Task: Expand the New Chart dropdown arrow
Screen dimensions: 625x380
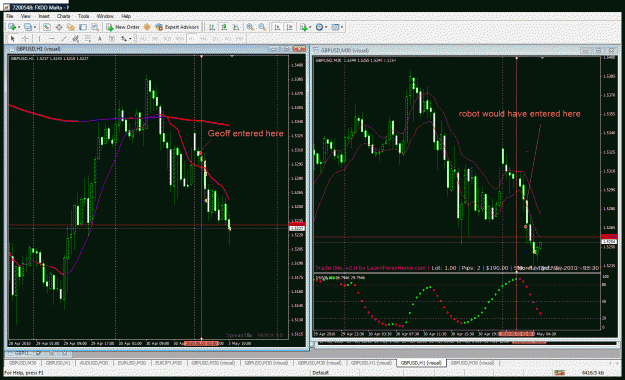Action: [x=19, y=27]
